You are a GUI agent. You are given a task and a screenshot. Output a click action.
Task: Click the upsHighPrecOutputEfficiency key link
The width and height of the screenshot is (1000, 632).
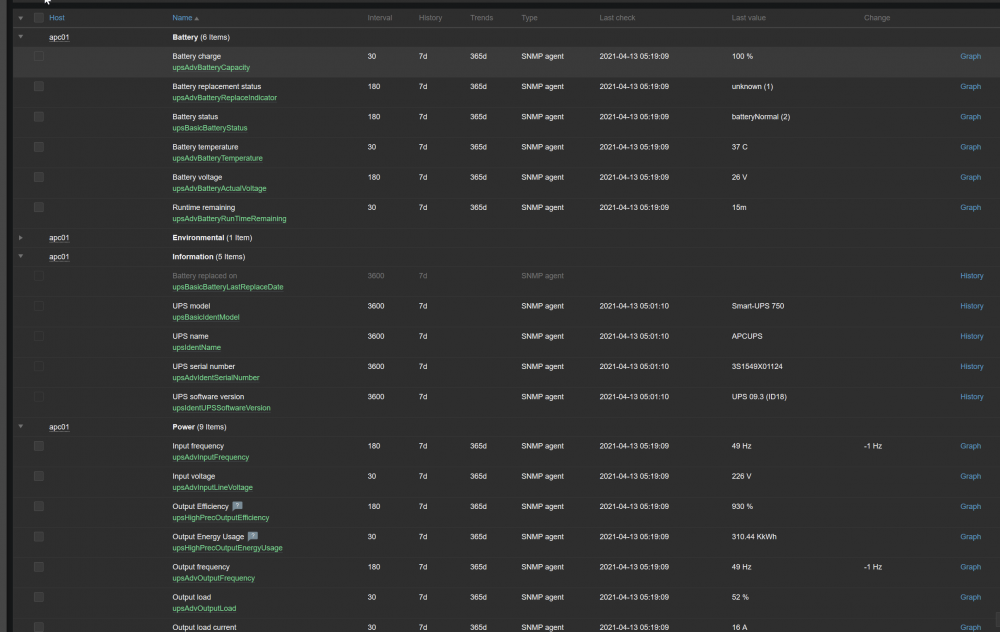tap(221, 517)
